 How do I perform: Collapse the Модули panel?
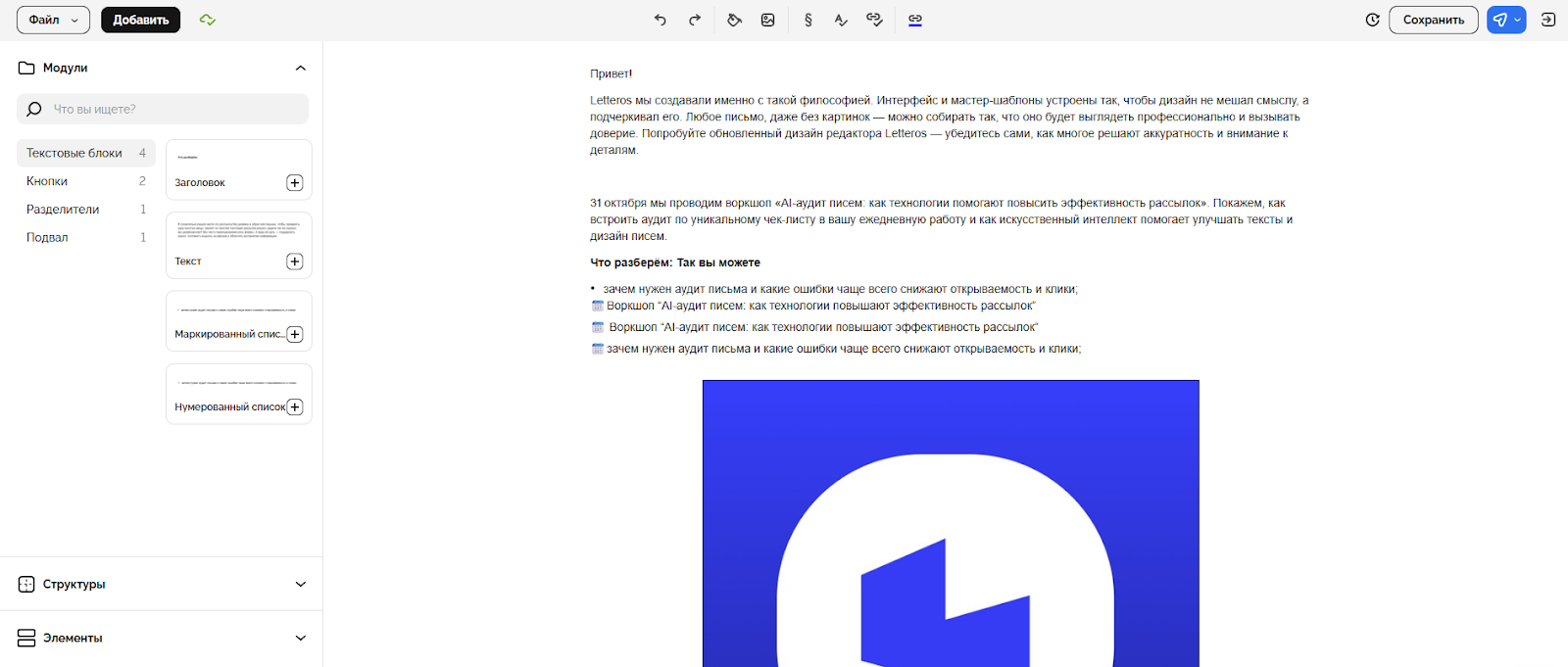click(300, 68)
